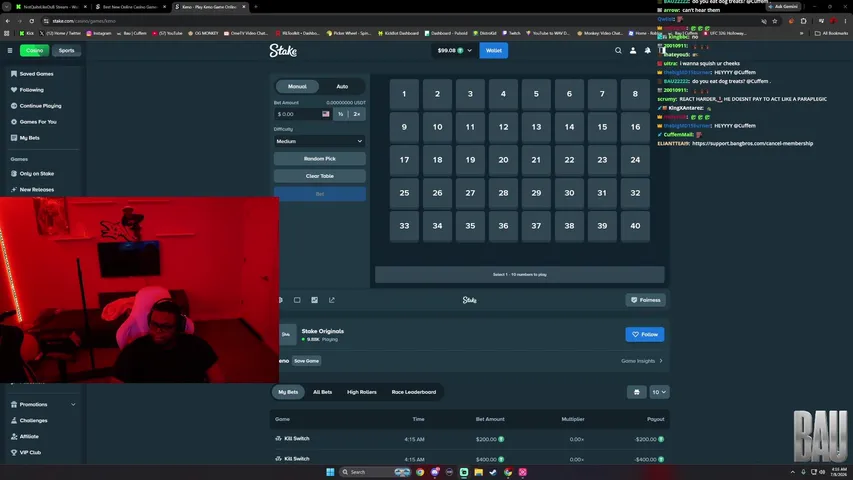Open the hamburger menu in Stake header

click(x=10, y=51)
